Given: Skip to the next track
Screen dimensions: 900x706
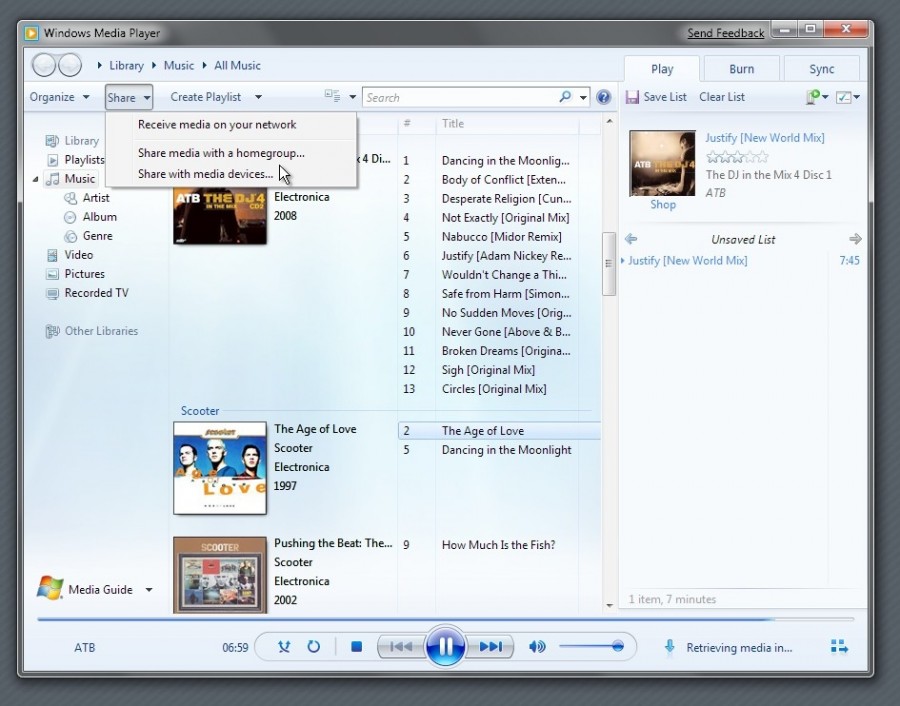Looking at the screenshot, I should pyautogui.click(x=490, y=647).
